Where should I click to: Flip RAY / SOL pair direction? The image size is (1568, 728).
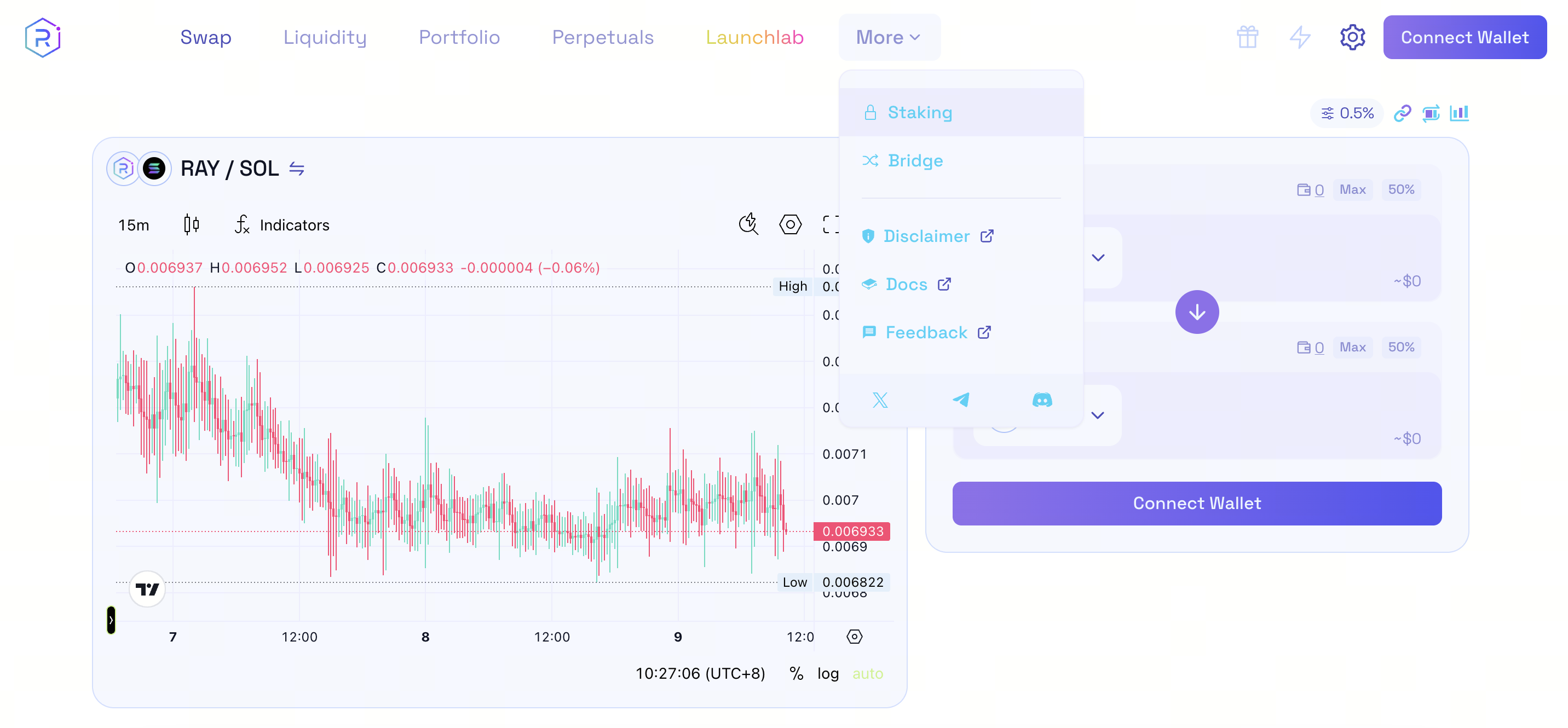pyautogui.click(x=296, y=169)
